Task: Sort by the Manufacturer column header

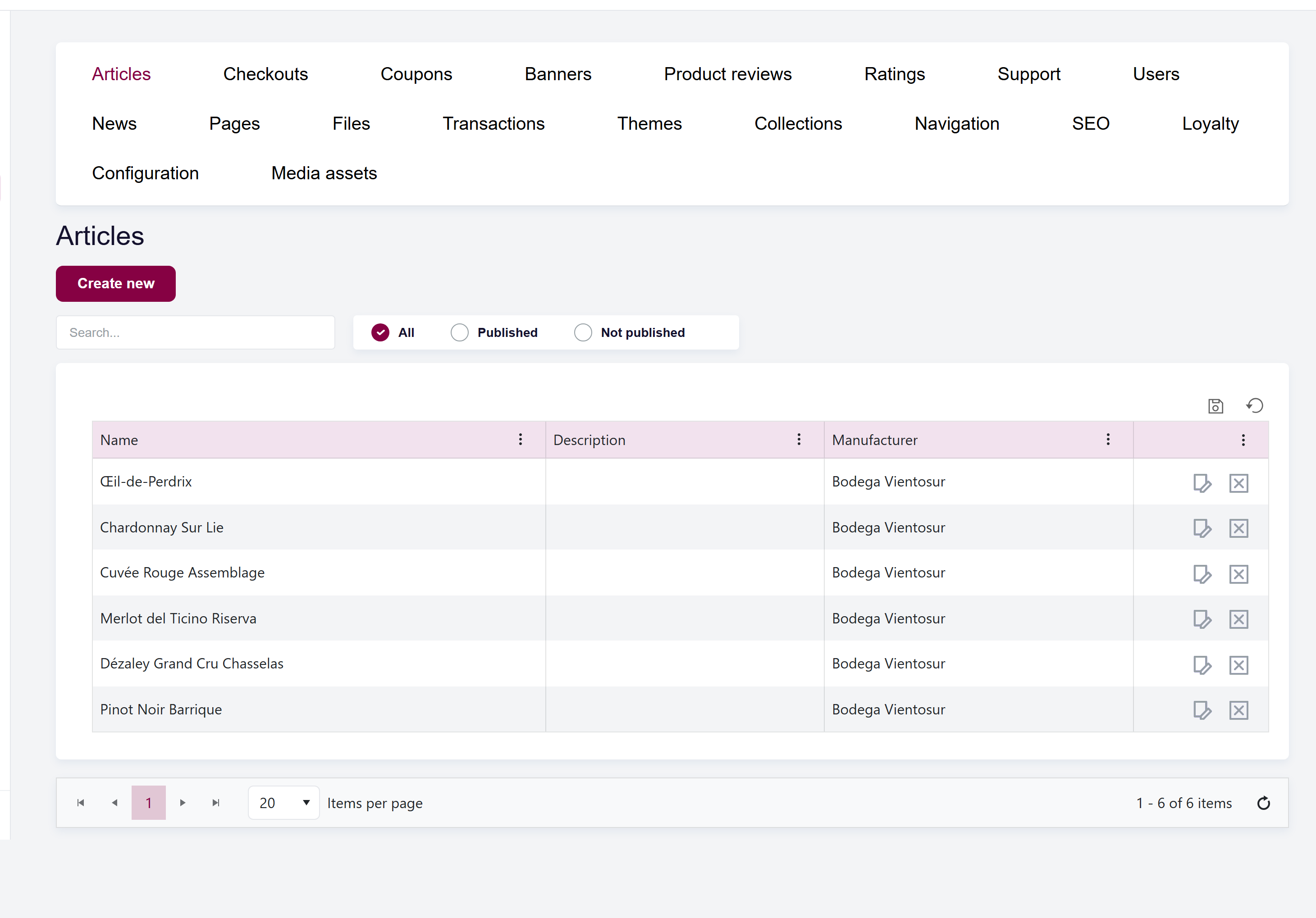Action: pyautogui.click(x=875, y=440)
